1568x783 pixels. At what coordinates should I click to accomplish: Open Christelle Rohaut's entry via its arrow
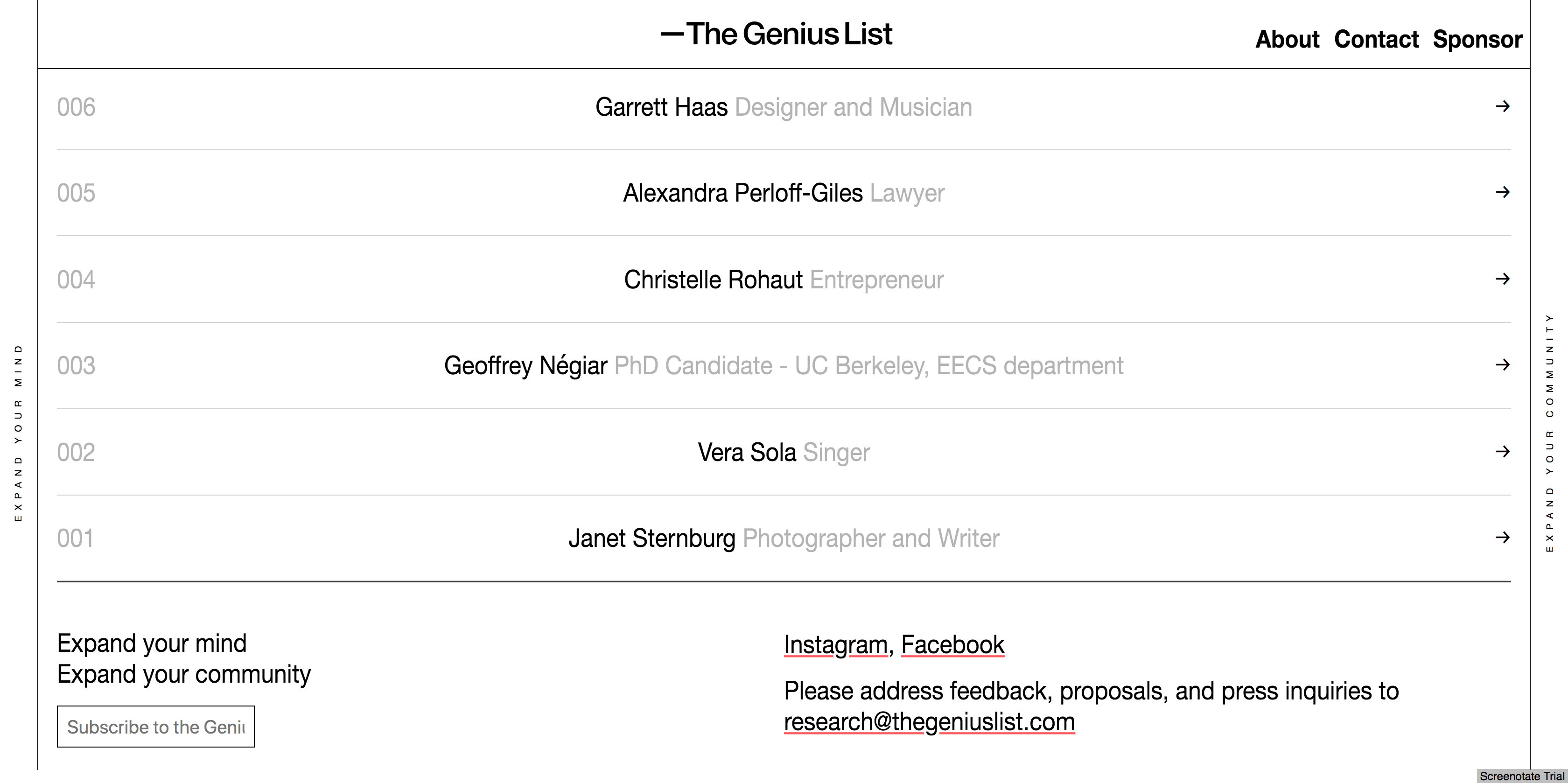pyautogui.click(x=1502, y=279)
